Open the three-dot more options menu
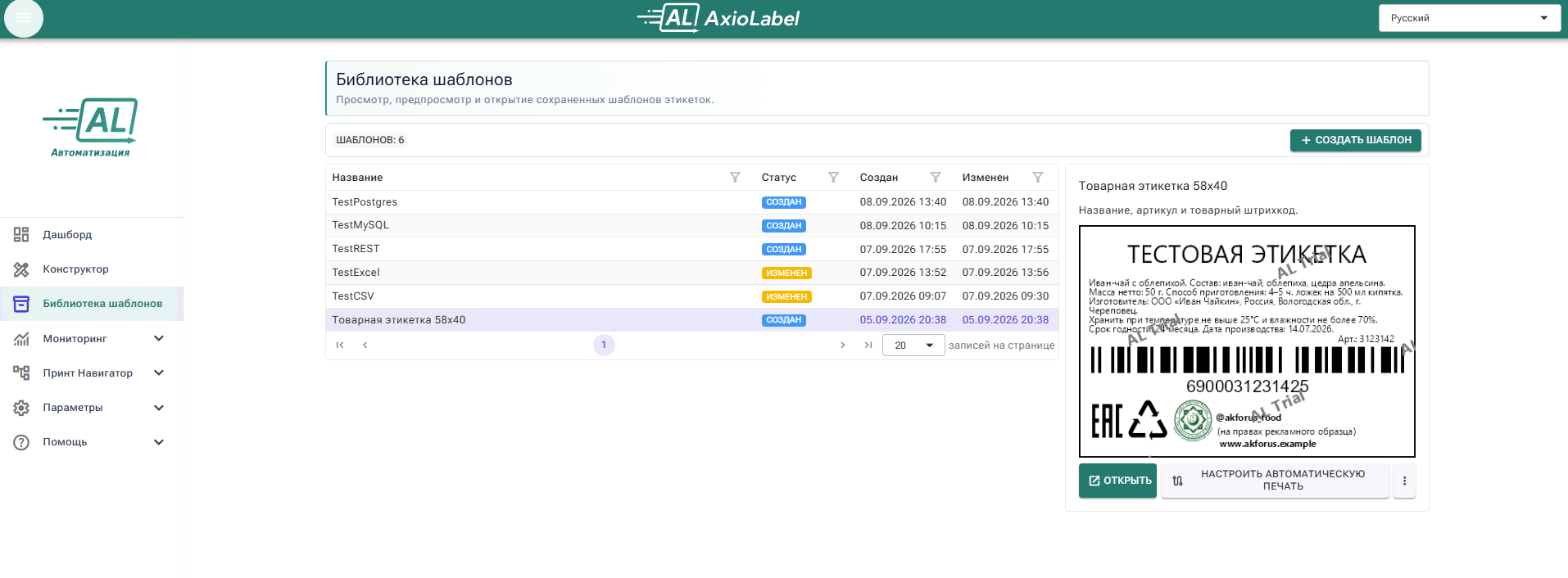 pyautogui.click(x=1404, y=481)
